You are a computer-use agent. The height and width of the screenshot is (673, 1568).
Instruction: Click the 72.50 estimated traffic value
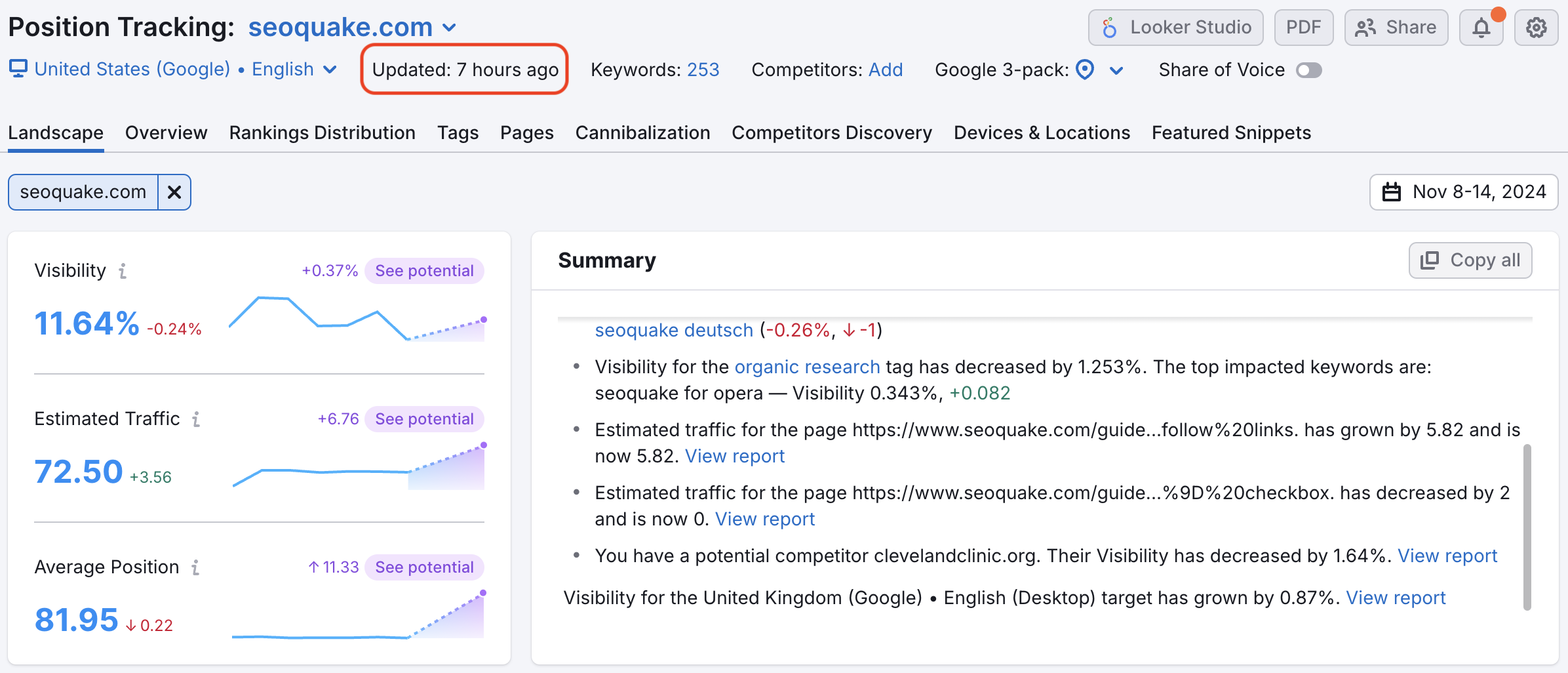point(79,472)
